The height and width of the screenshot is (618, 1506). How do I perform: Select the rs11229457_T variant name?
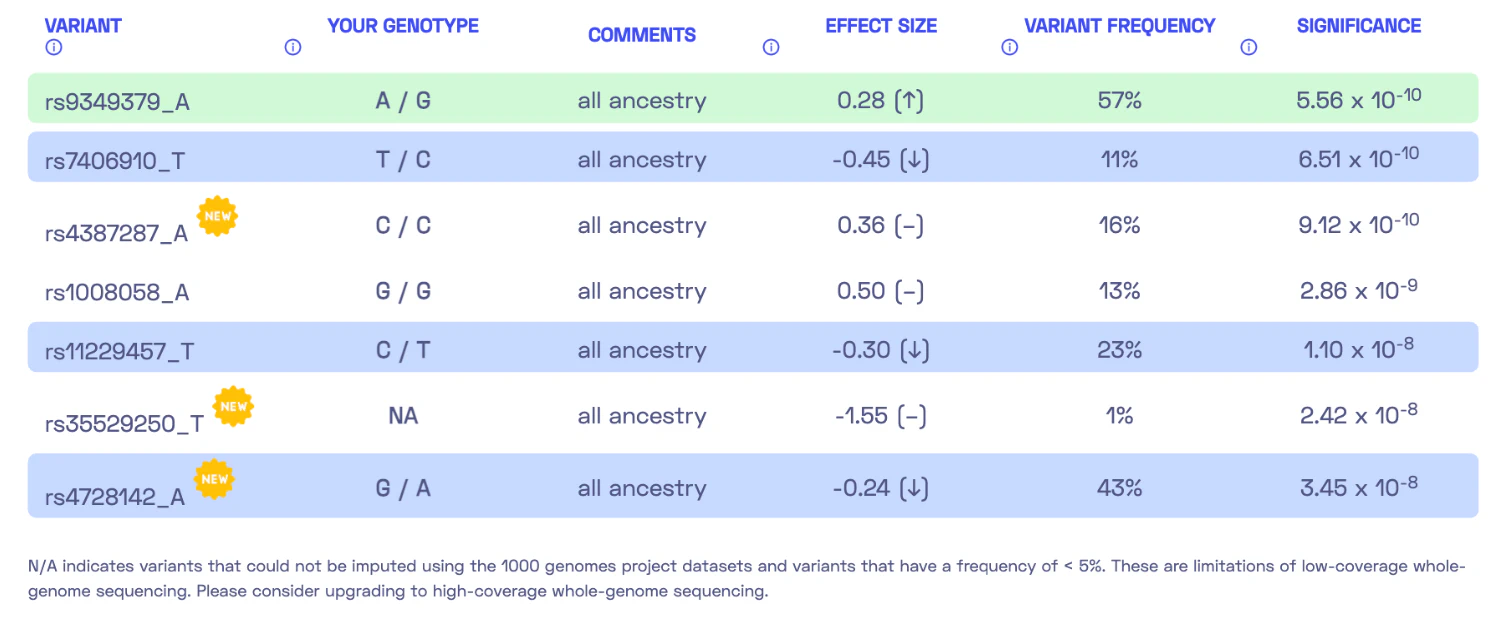pyautogui.click(x=119, y=351)
